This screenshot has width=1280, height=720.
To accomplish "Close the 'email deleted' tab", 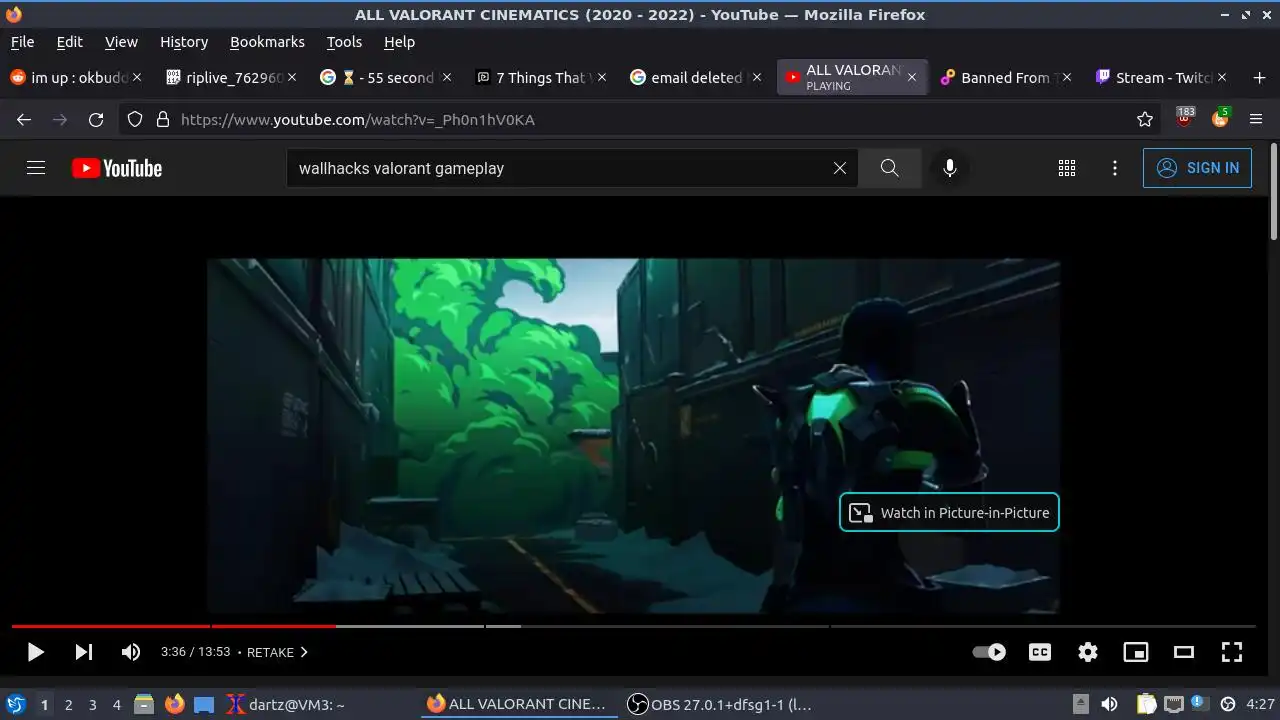I will pos(757,77).
